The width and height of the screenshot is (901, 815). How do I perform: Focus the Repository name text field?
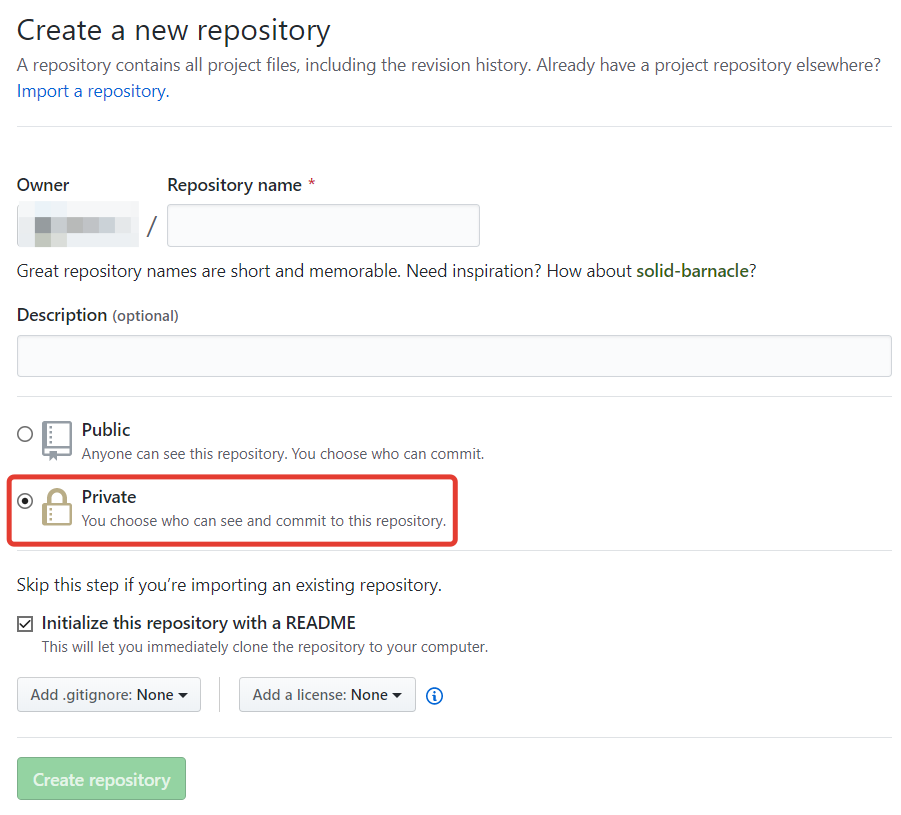click(323, 226)
